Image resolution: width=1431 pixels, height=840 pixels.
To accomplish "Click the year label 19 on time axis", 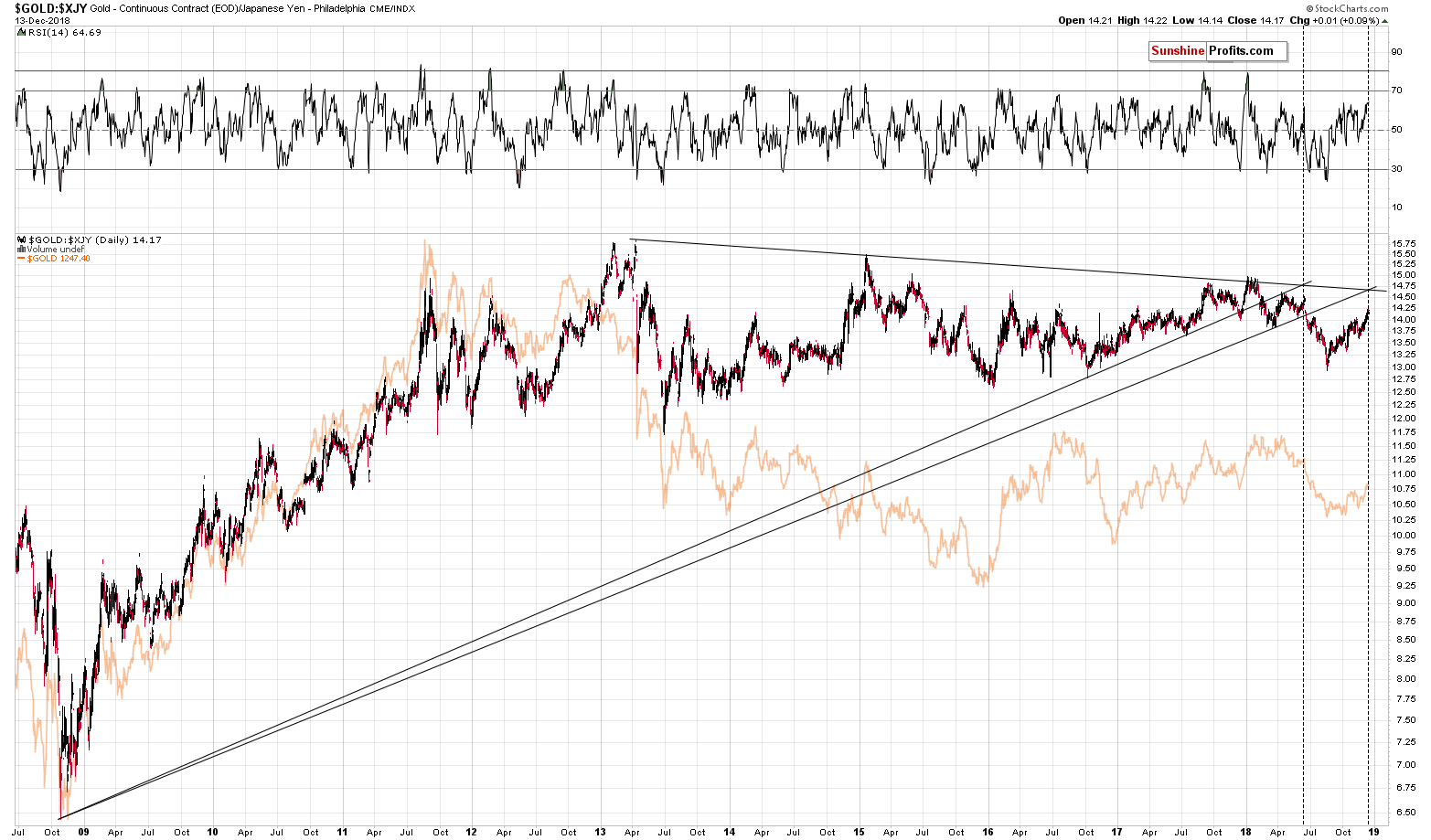I will [1374, 832].
